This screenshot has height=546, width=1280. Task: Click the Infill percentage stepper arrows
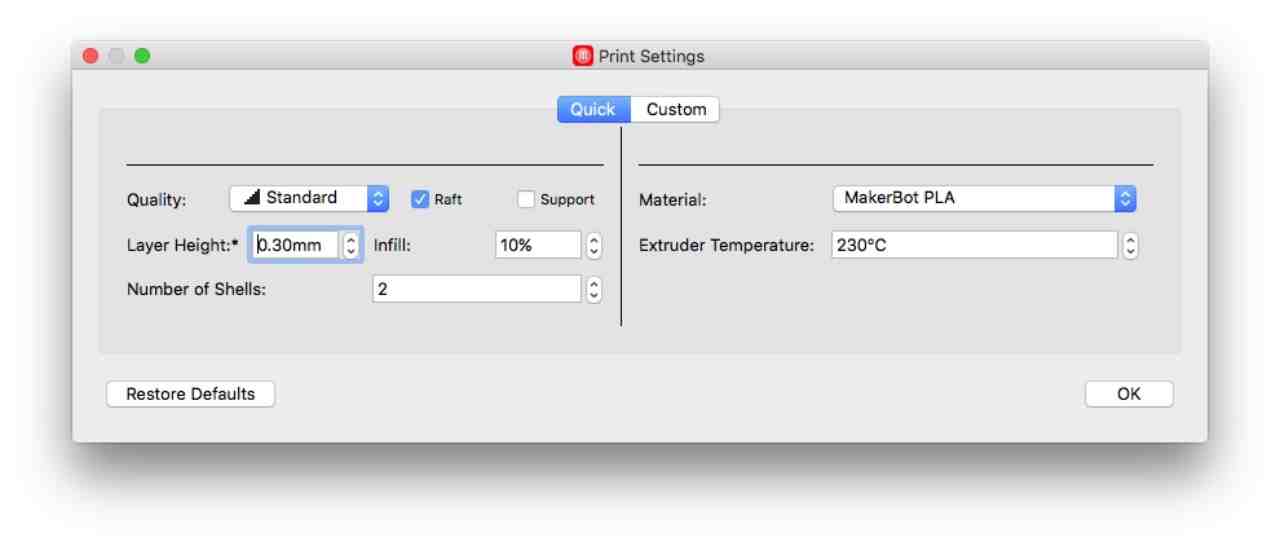[594, 245]
